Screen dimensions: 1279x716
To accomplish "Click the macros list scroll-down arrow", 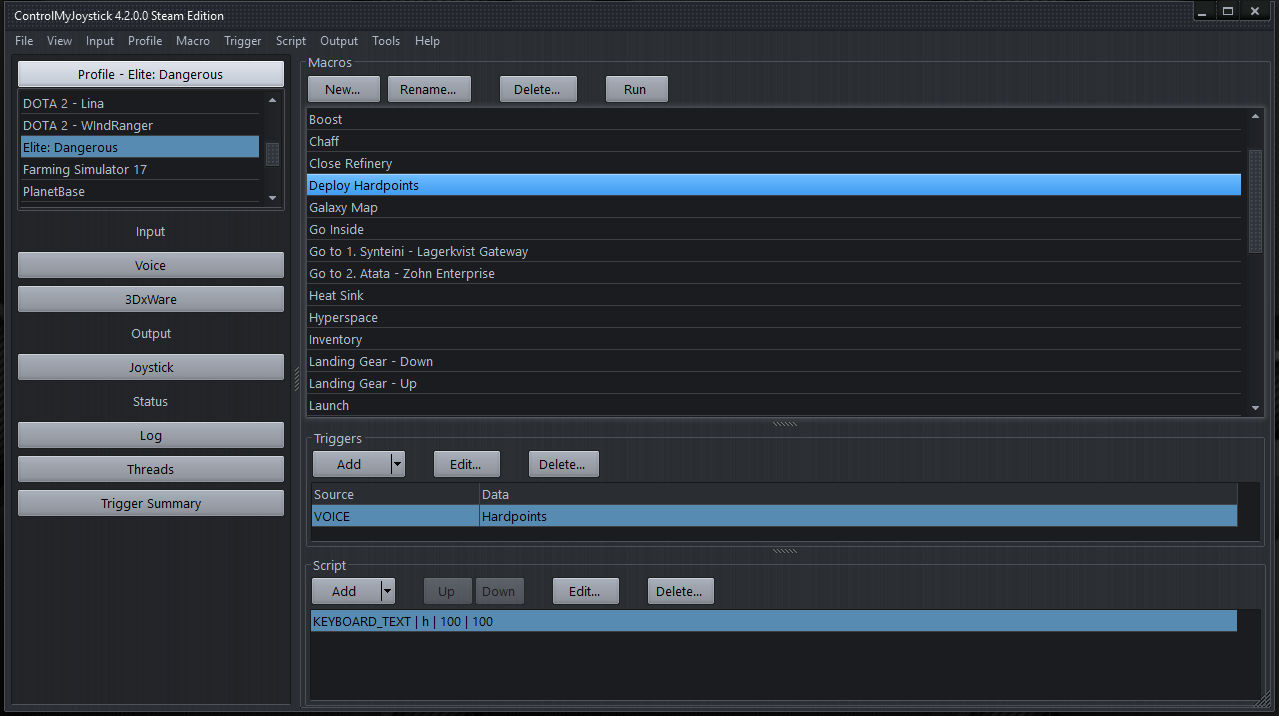I will tap(1256, 408).
